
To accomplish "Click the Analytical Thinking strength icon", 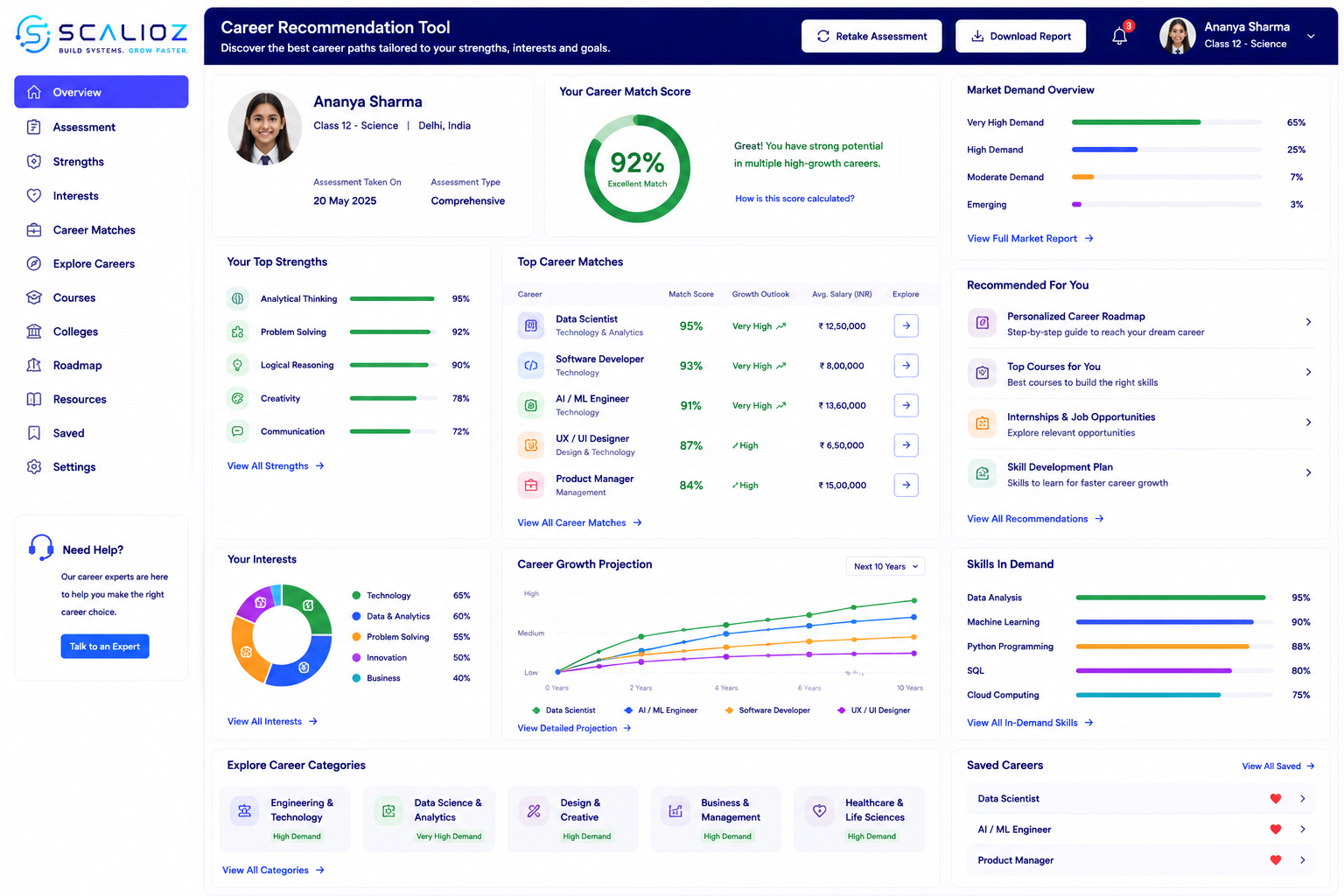I will (x=237, y=298).
